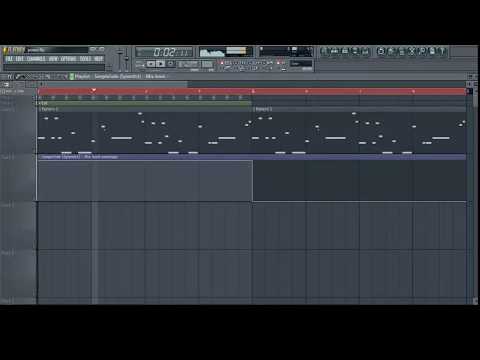
Task: Click the last shortcut icon for help
Action: (x=442, y=51)
